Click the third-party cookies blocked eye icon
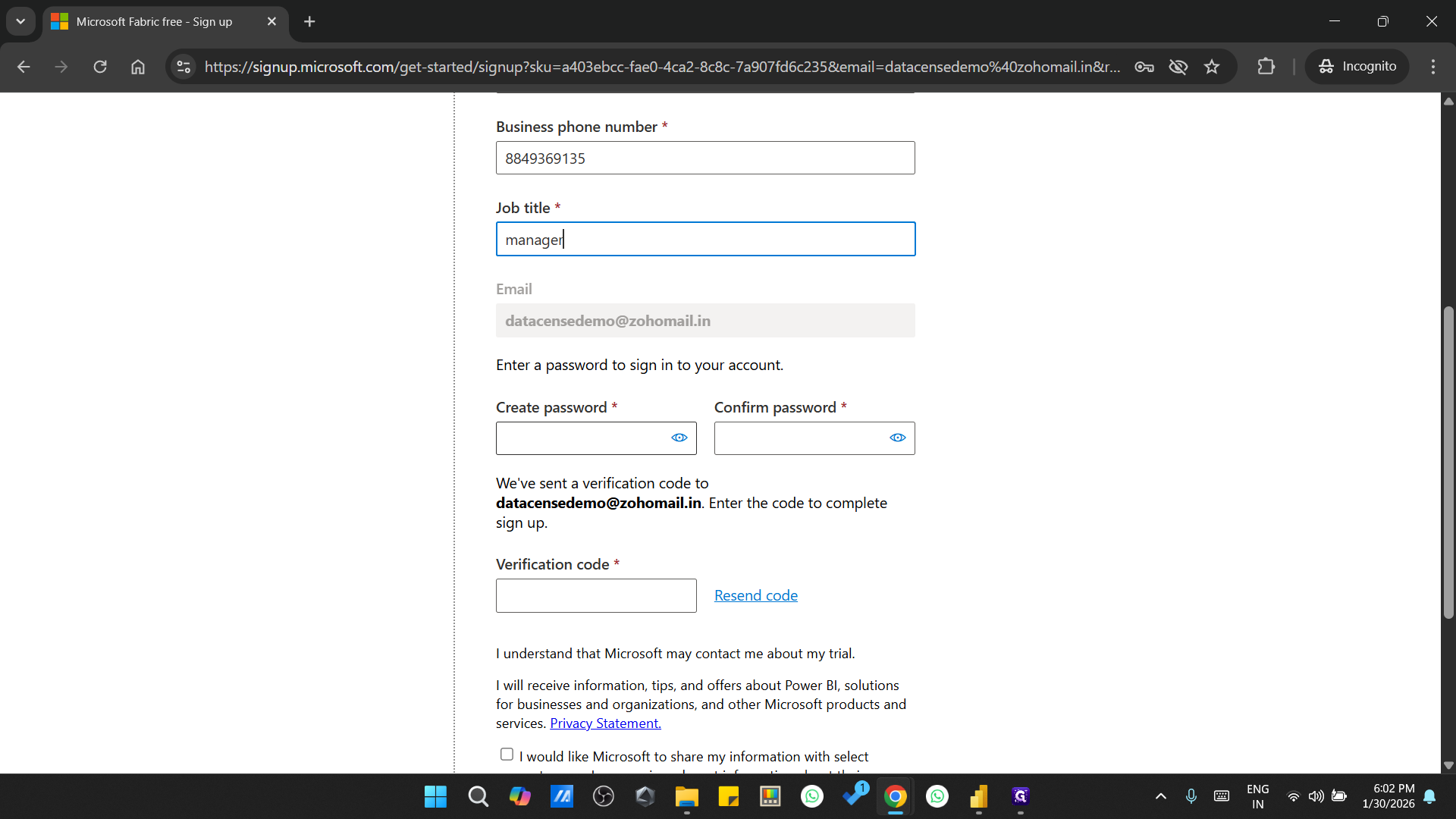Screen dimensions: 1456x819 click(x=1178, y=67)
